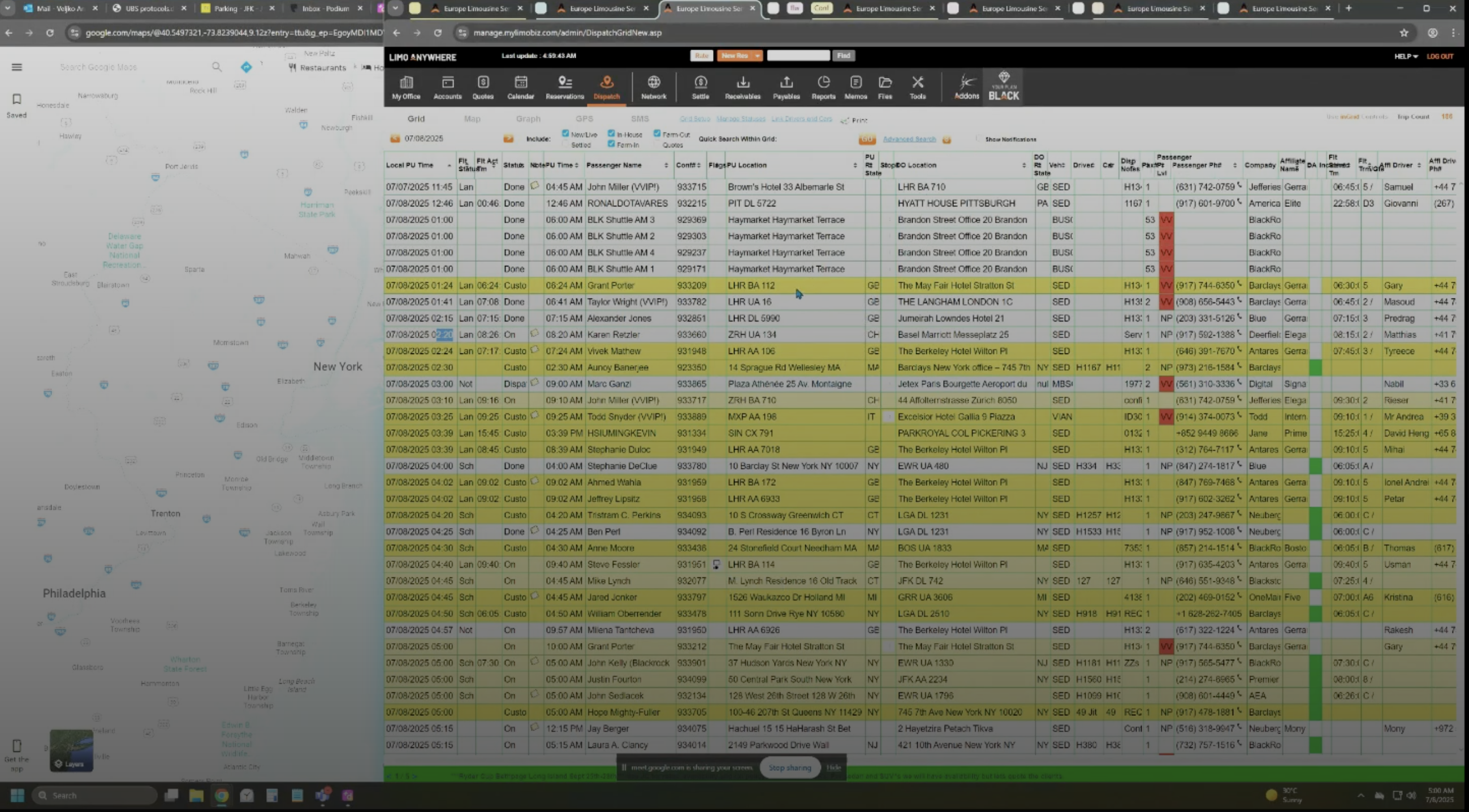Check the Show Notifications box
1469x812 pixels.
(978, 139)
